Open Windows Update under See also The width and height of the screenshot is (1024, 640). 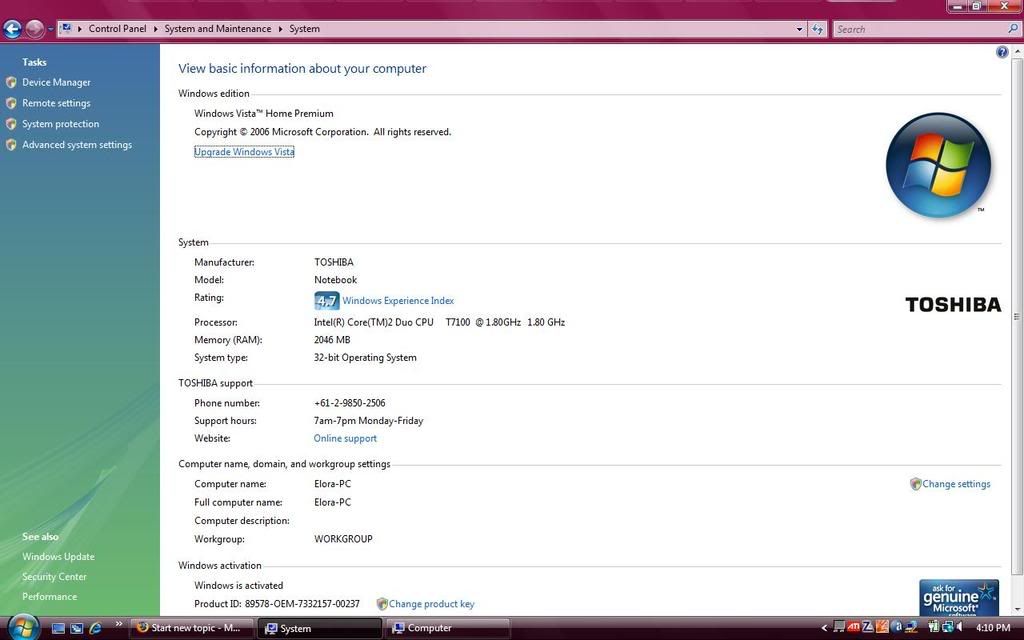(x=58, y=556)
